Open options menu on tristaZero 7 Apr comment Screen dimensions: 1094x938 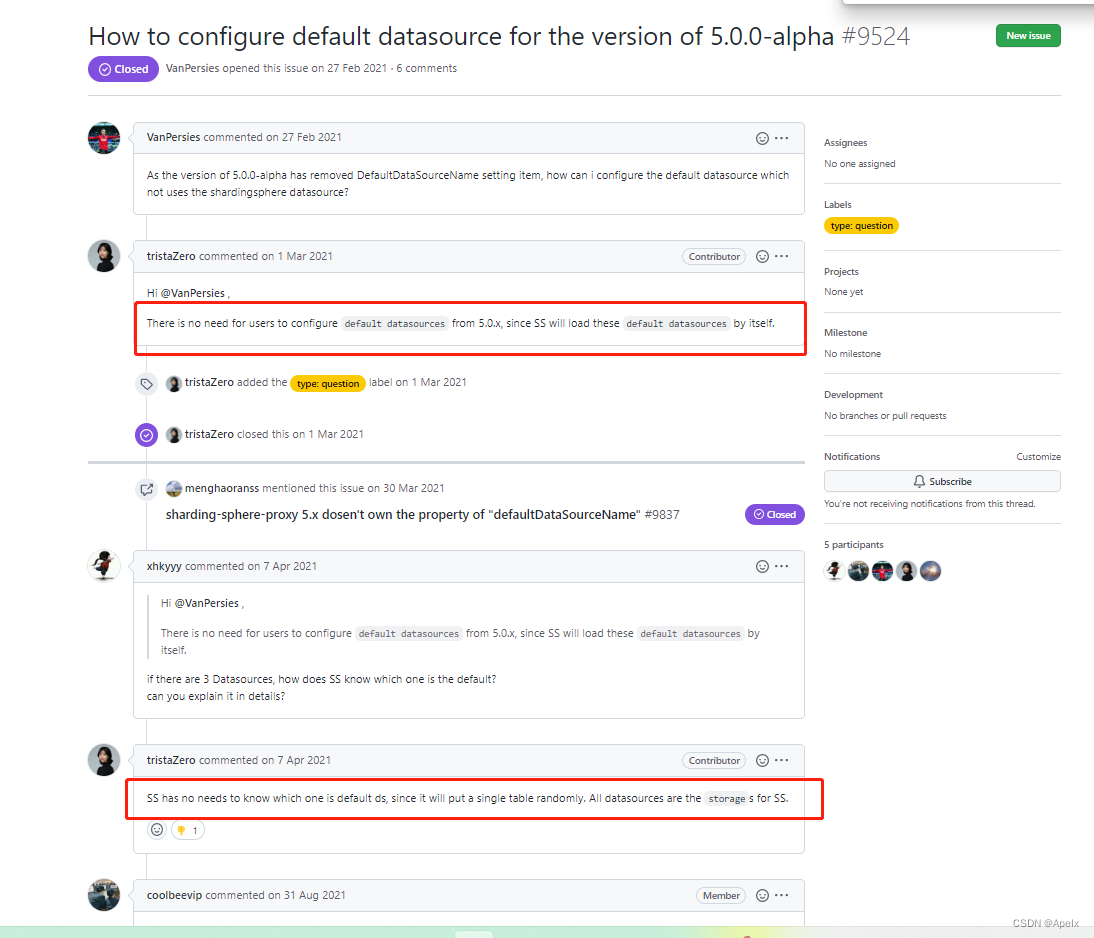tap(781, 761)
